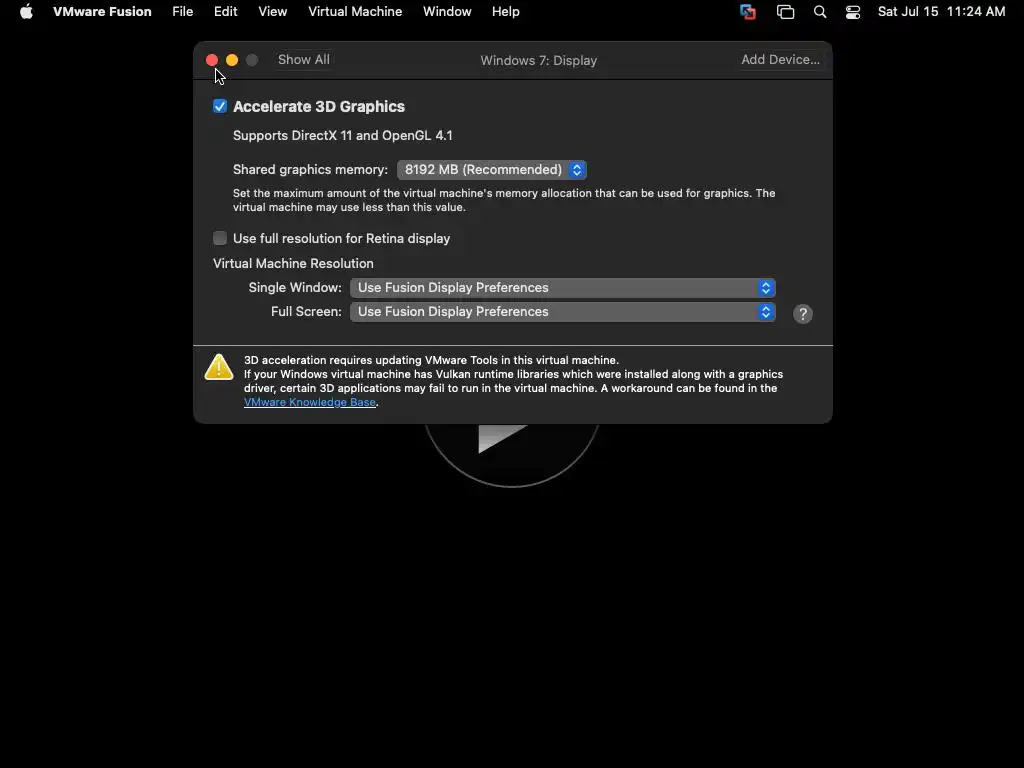Click 'Supports DirectX 11 and OpenGL 4.1' text
This screenshot has width=1024, height=768.
pos(343,135)
